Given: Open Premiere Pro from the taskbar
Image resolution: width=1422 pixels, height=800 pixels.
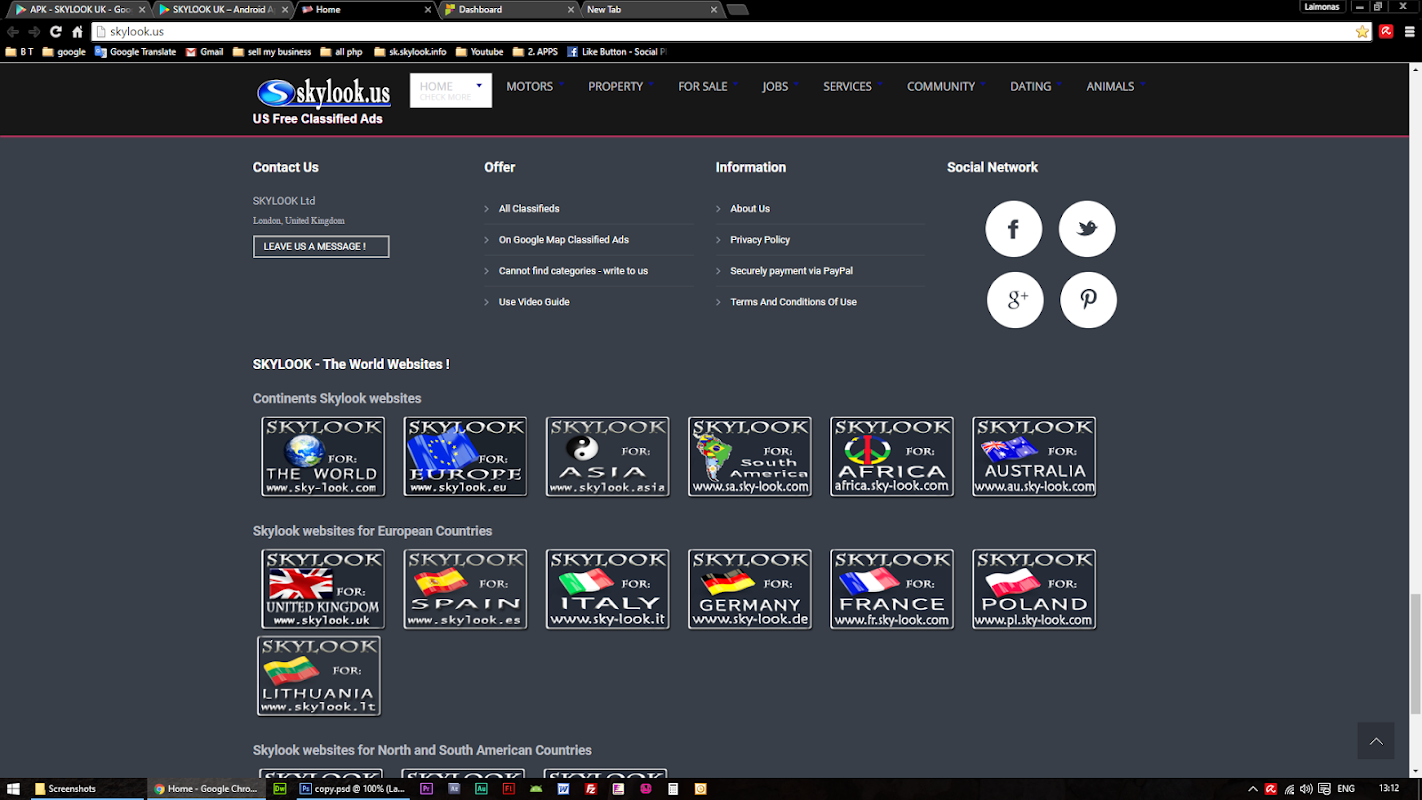Looking at the screenshot, I should point(427,789).
